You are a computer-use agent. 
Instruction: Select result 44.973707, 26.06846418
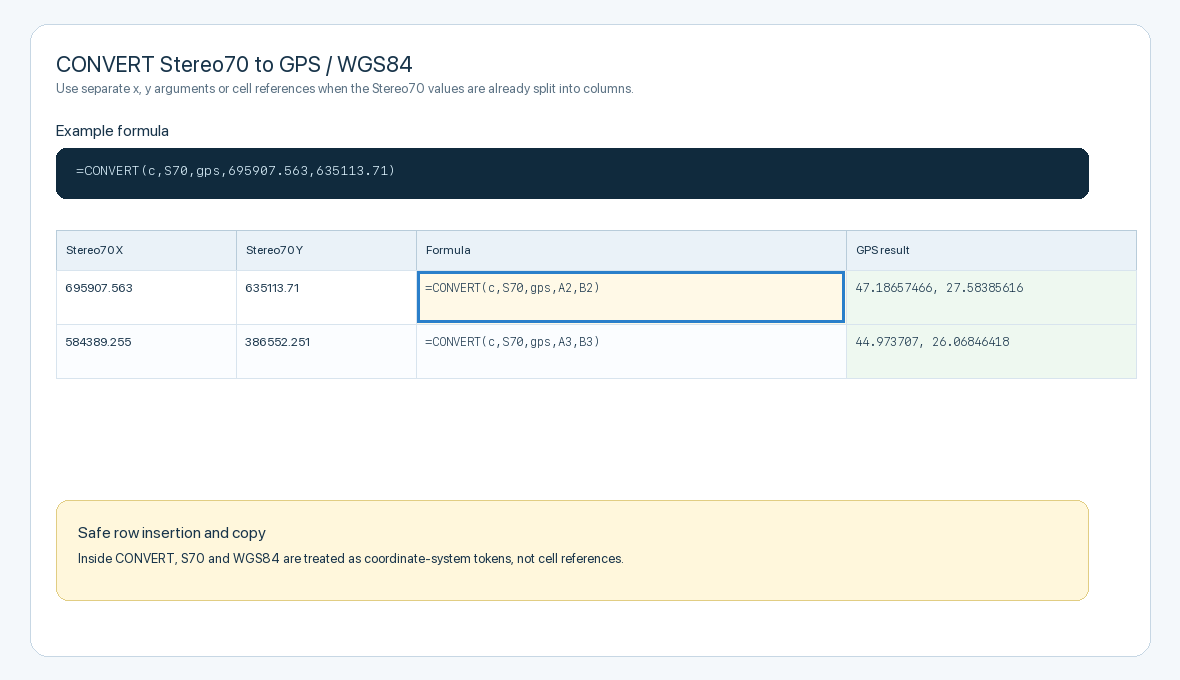(991, 352)
